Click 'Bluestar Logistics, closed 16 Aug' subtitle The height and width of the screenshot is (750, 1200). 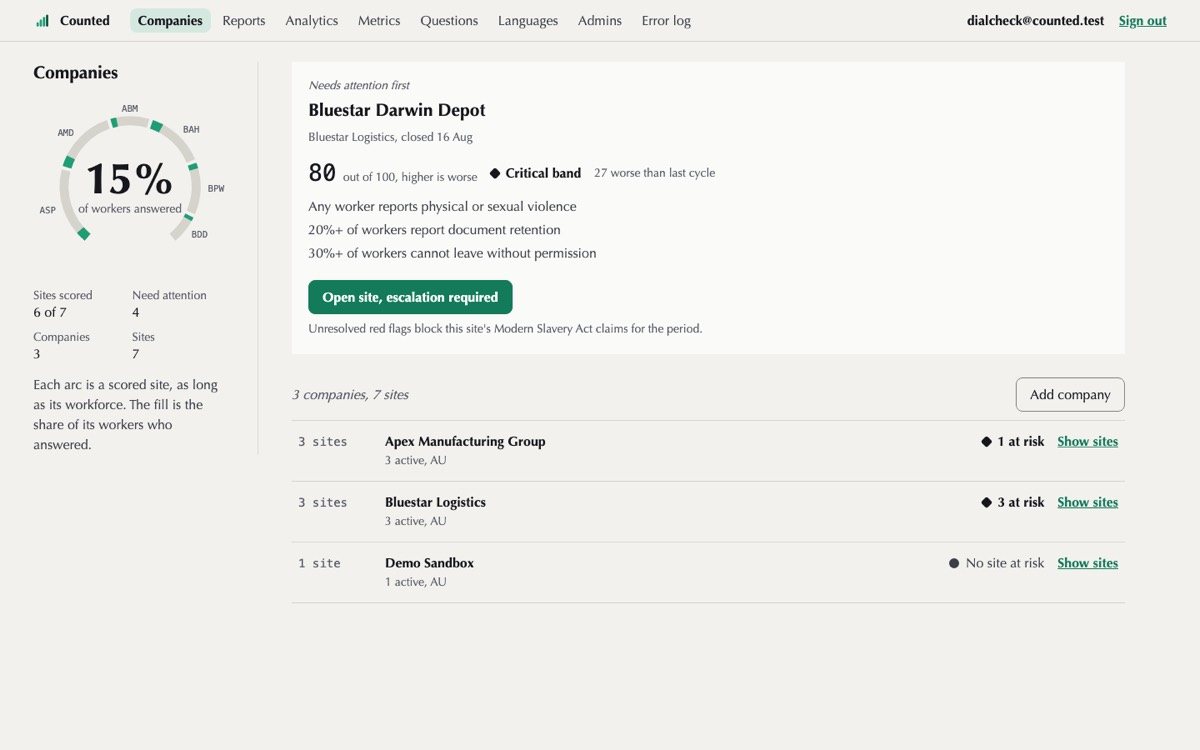[390, 137]
